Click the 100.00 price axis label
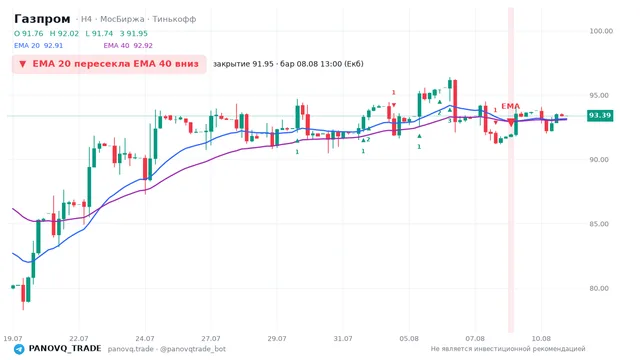Viewport: 640px width, 360px height. [x=601, y=31]
